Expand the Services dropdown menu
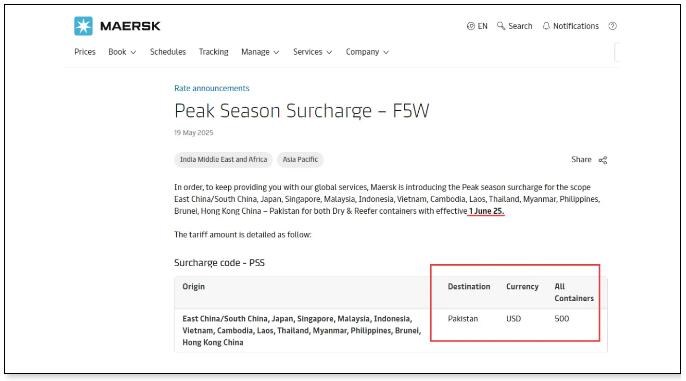This screenshot has height=381, width=686. pos(312,52)
